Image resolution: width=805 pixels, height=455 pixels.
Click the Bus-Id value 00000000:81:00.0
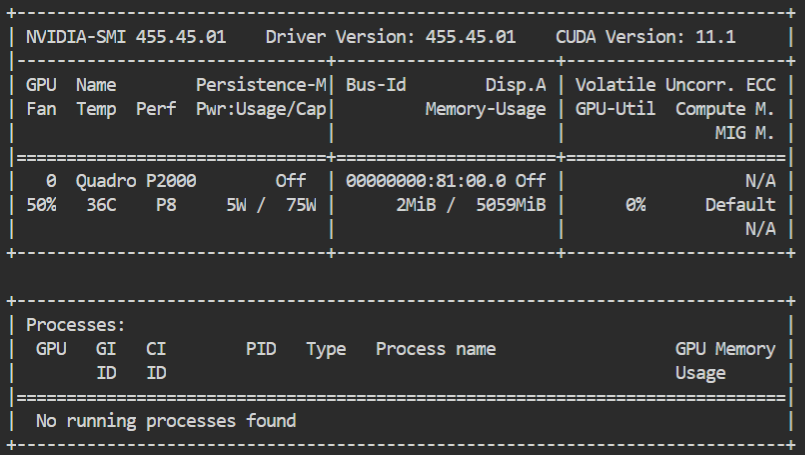click(x=426, y=181)
